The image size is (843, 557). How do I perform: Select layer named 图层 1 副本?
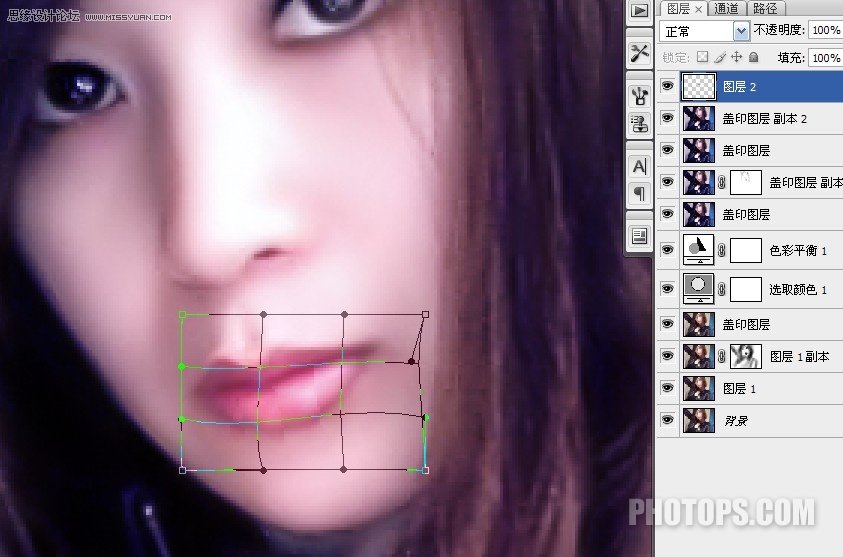[799, 356]
